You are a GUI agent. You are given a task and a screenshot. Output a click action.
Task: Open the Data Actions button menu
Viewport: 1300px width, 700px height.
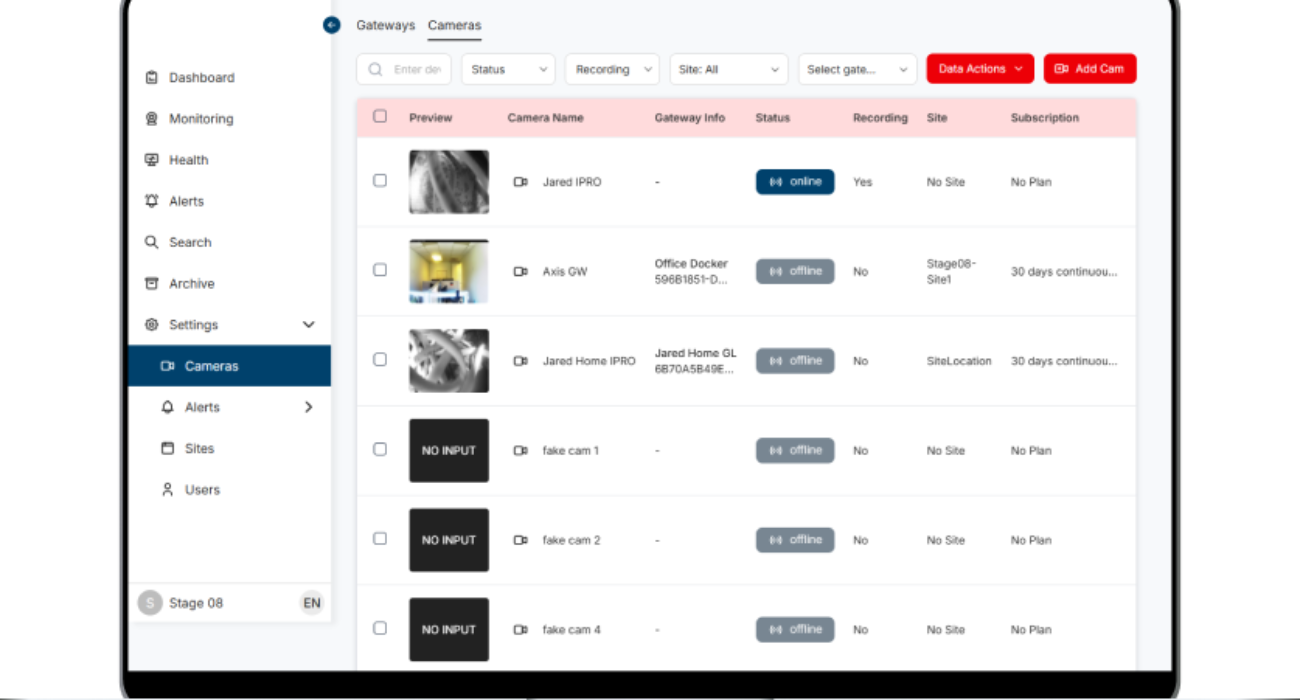click(979, 69)
